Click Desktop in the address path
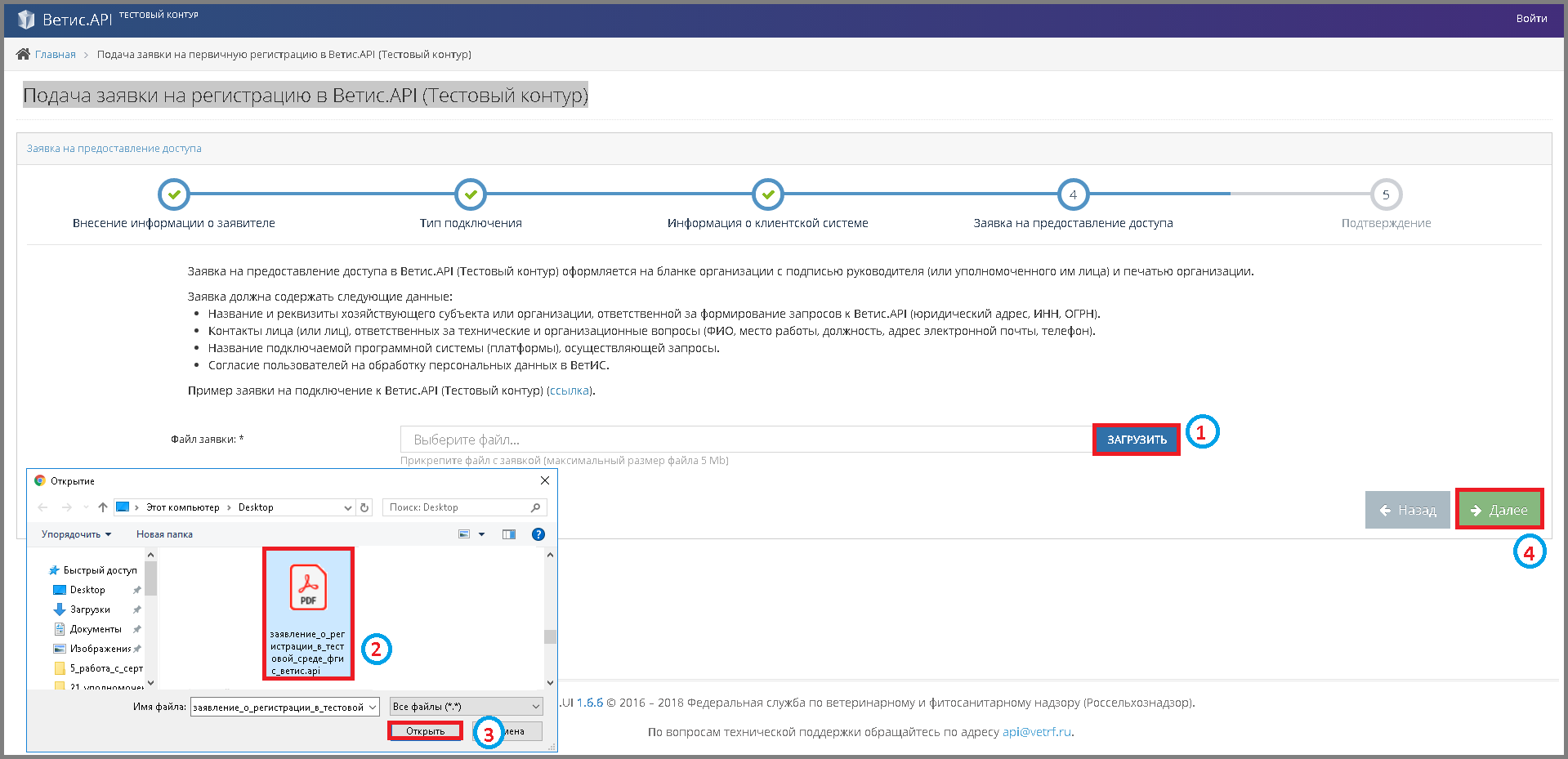 (x=256, y=507)
